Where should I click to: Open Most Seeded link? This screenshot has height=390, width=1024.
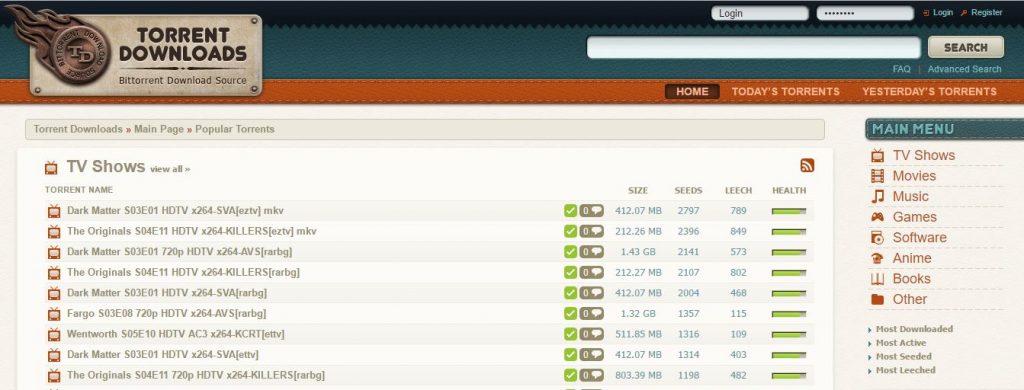pyautogui.click(x=903, y=357)
